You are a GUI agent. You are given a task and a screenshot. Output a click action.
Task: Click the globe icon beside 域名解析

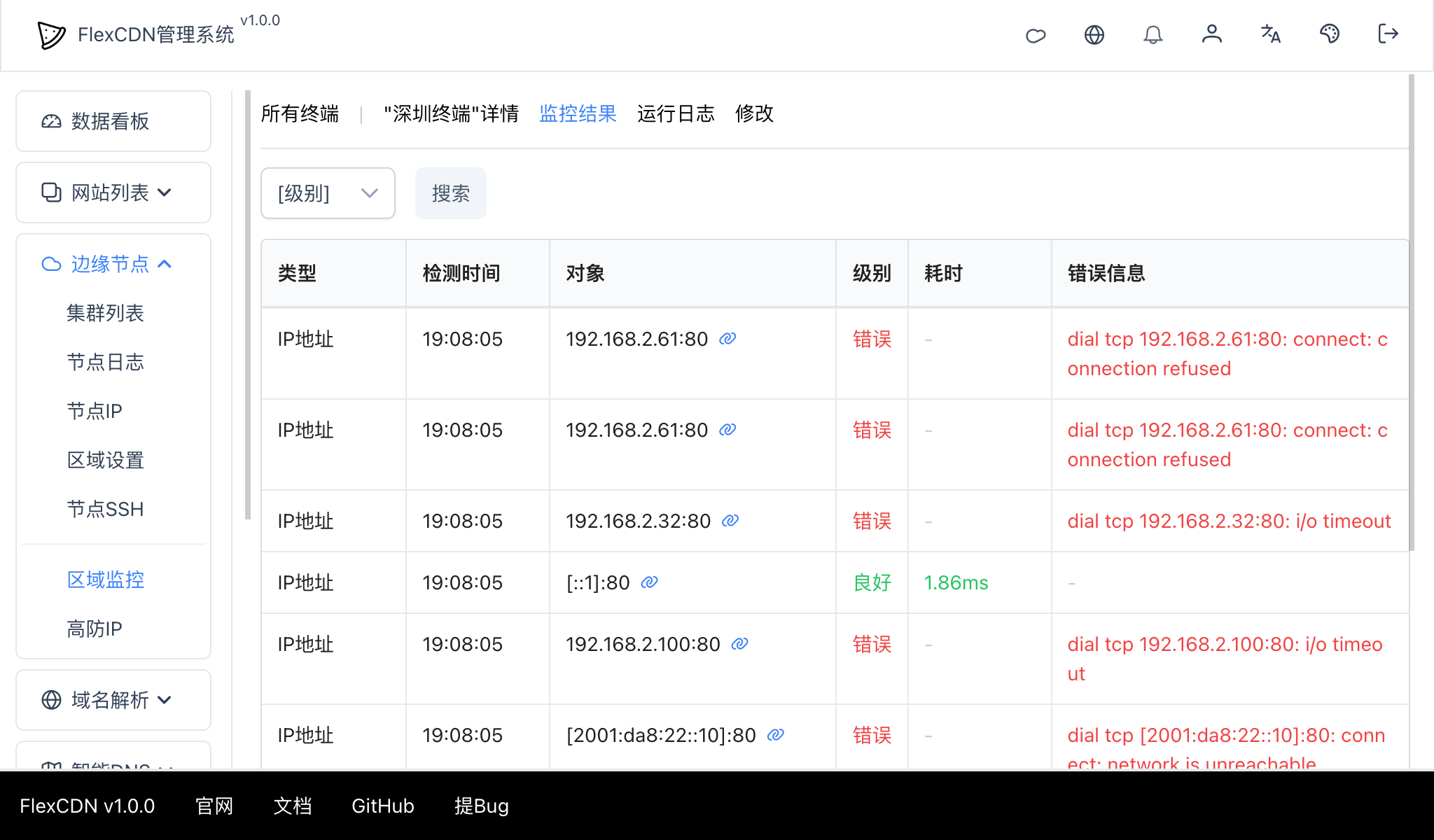pos(50,700)
